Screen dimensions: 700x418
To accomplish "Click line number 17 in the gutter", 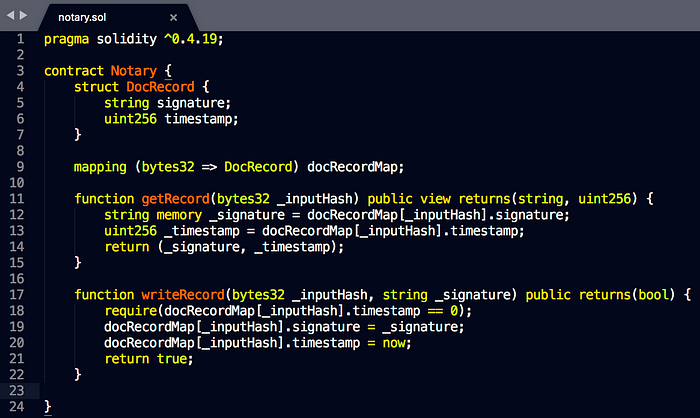I will 17,295.
